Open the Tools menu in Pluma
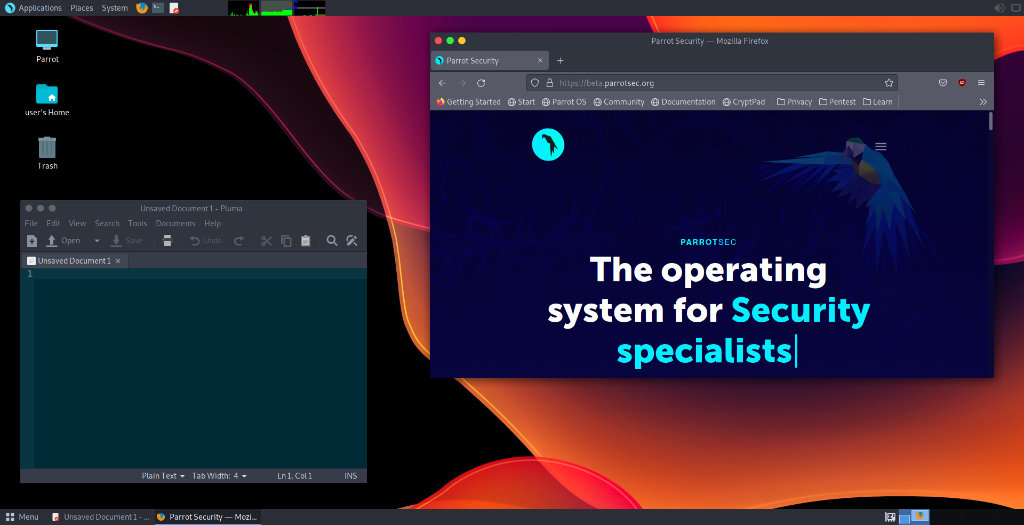Image resolution: width=1024 pixels, height=525 pixels. coord(137,223)
